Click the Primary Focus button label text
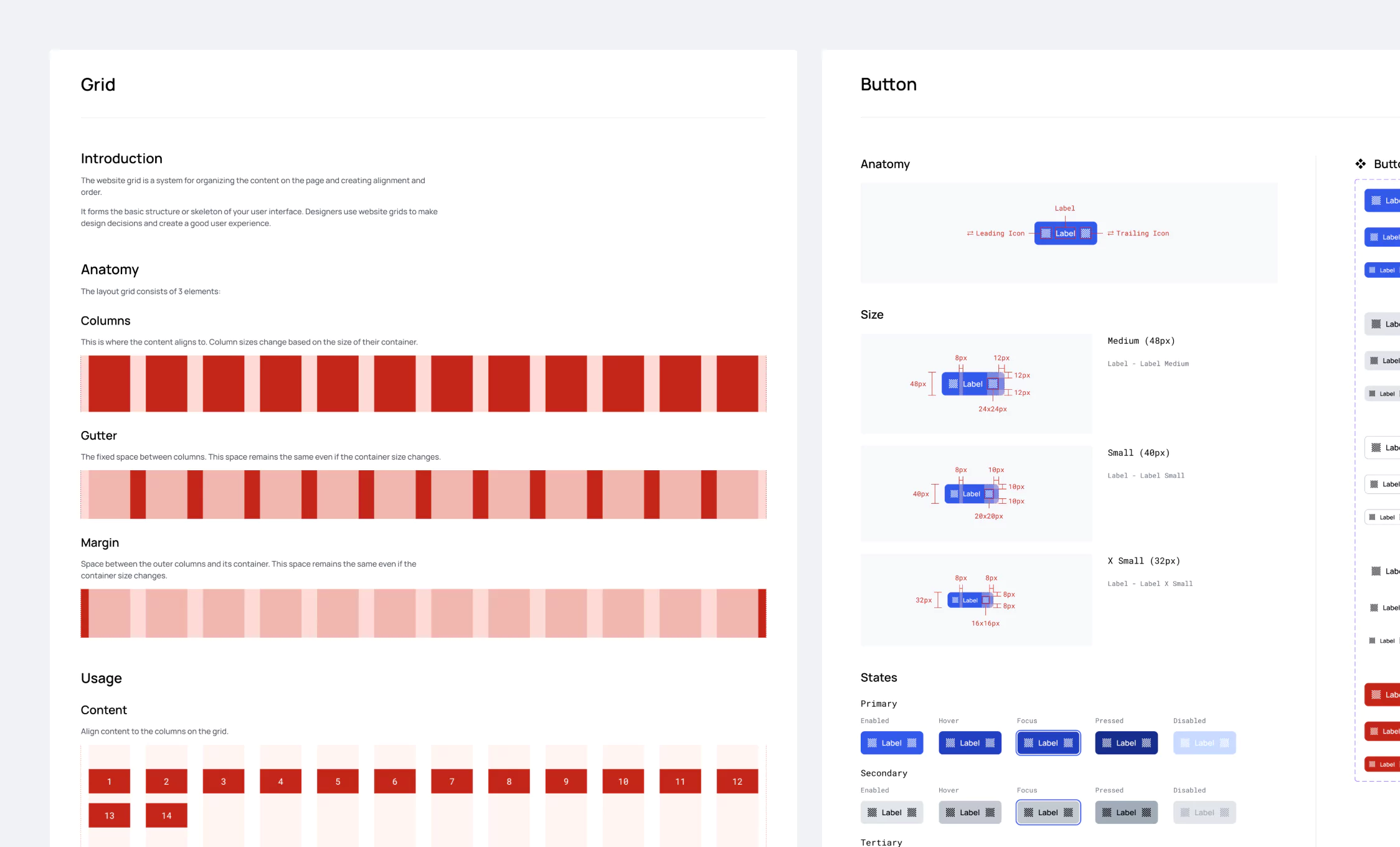 coord(1048,743)
